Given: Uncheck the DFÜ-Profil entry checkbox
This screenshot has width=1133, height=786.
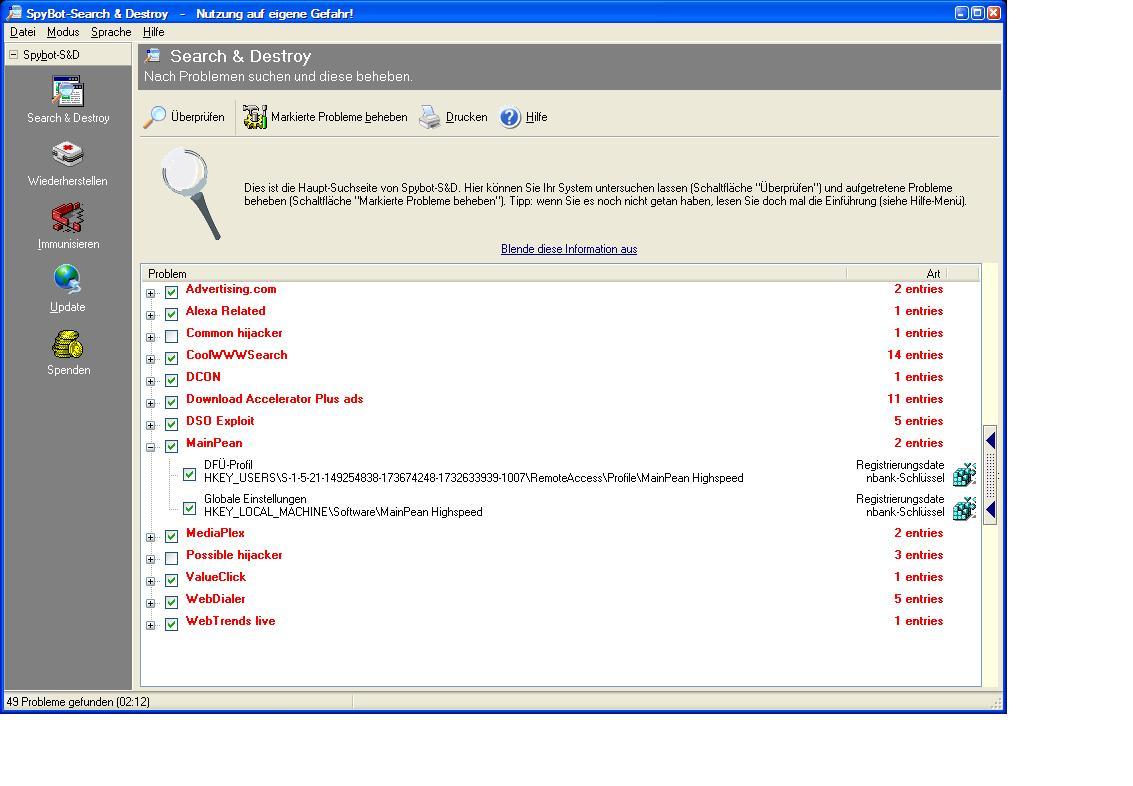Looking at the screenshot, I should [x=189, y=475].
